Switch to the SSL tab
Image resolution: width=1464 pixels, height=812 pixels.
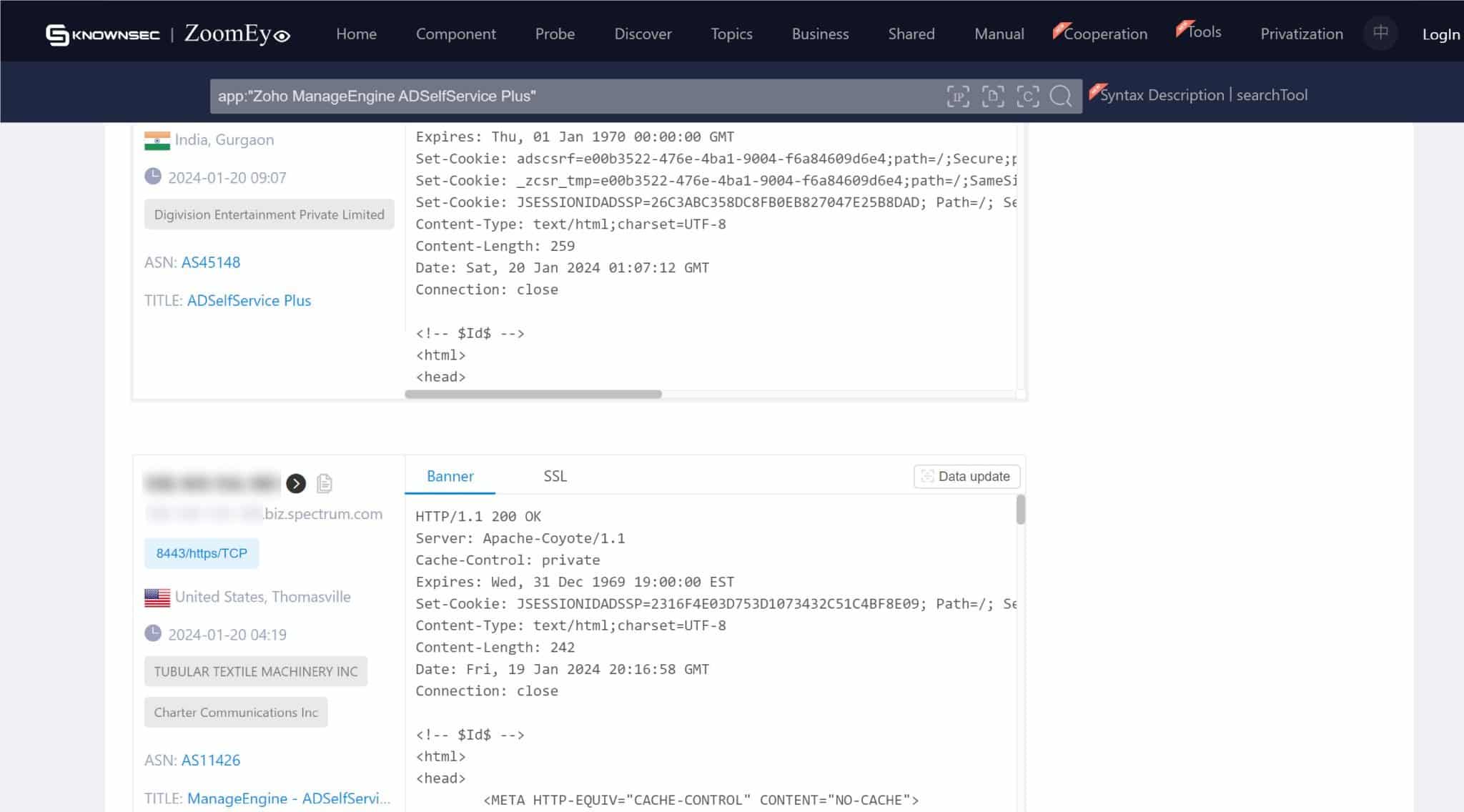(x=555, y=476)
